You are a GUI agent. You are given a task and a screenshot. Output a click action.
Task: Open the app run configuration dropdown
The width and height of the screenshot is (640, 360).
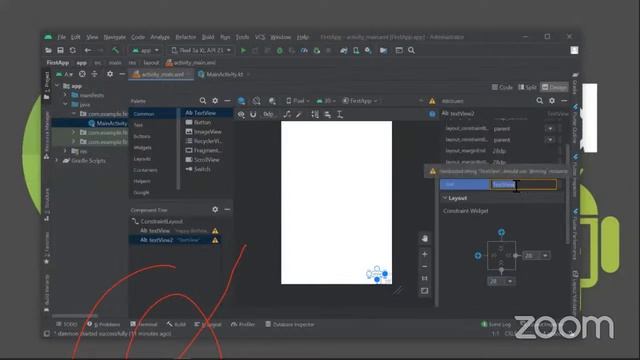point(145,51)
